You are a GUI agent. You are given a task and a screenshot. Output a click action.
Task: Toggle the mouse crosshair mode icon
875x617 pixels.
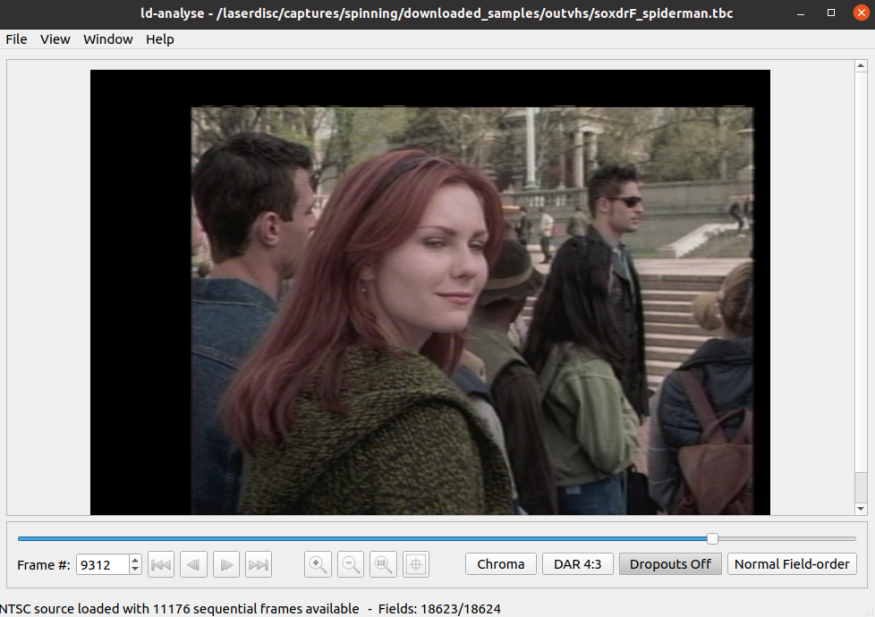pyautogui.click(x=416, y=565)
